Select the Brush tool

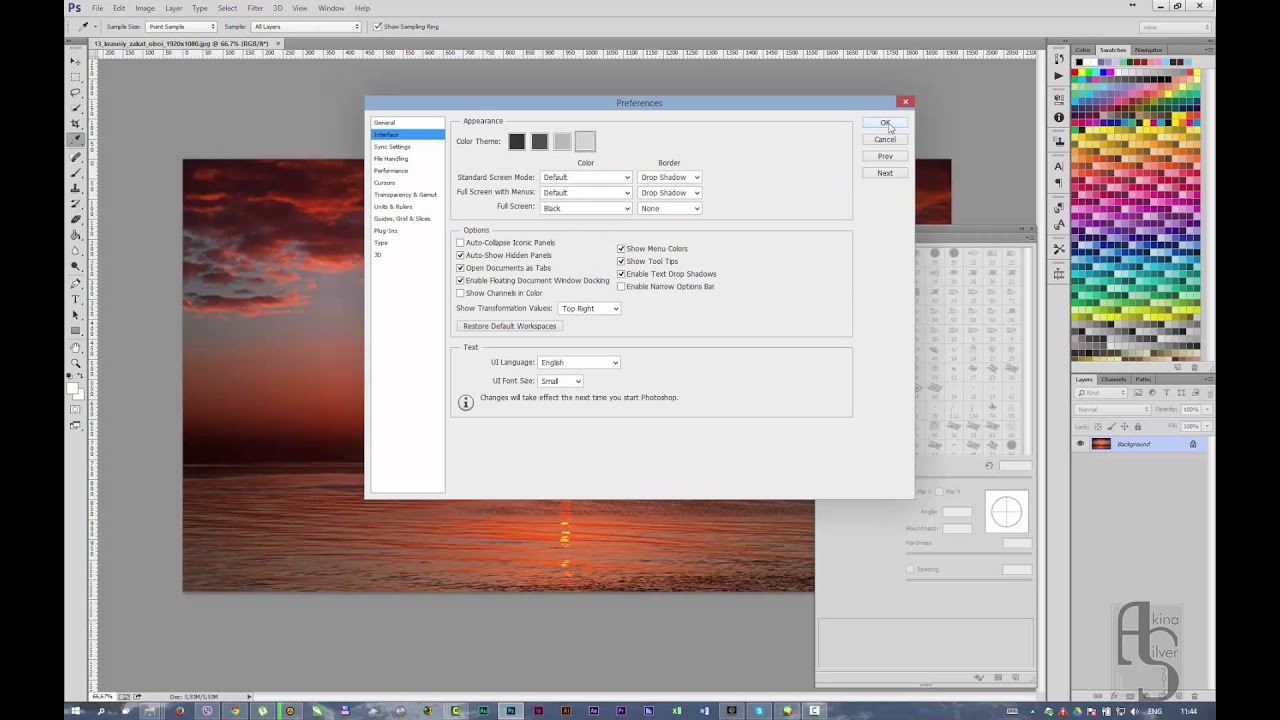pyautogui.click(x=76, y=172)
